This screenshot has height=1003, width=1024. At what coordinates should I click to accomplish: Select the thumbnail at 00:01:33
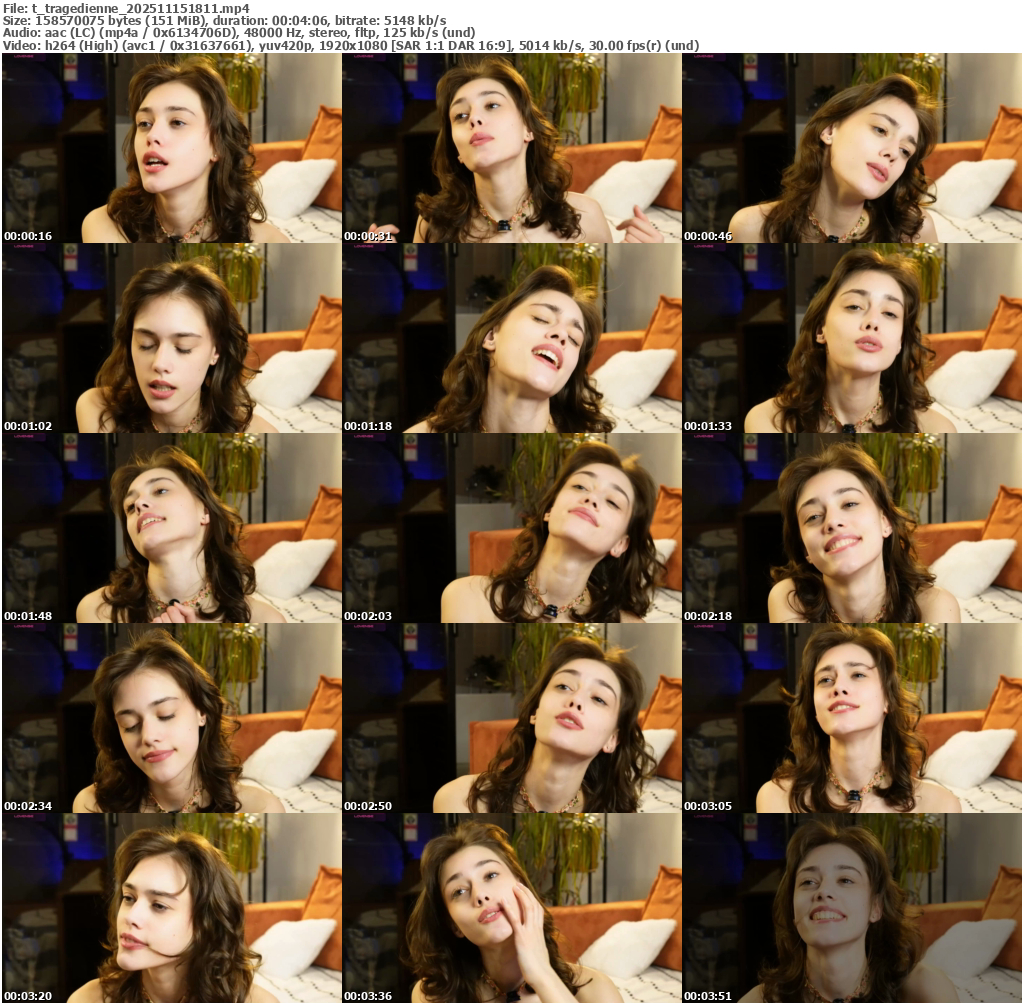click(x=852, y=338)
